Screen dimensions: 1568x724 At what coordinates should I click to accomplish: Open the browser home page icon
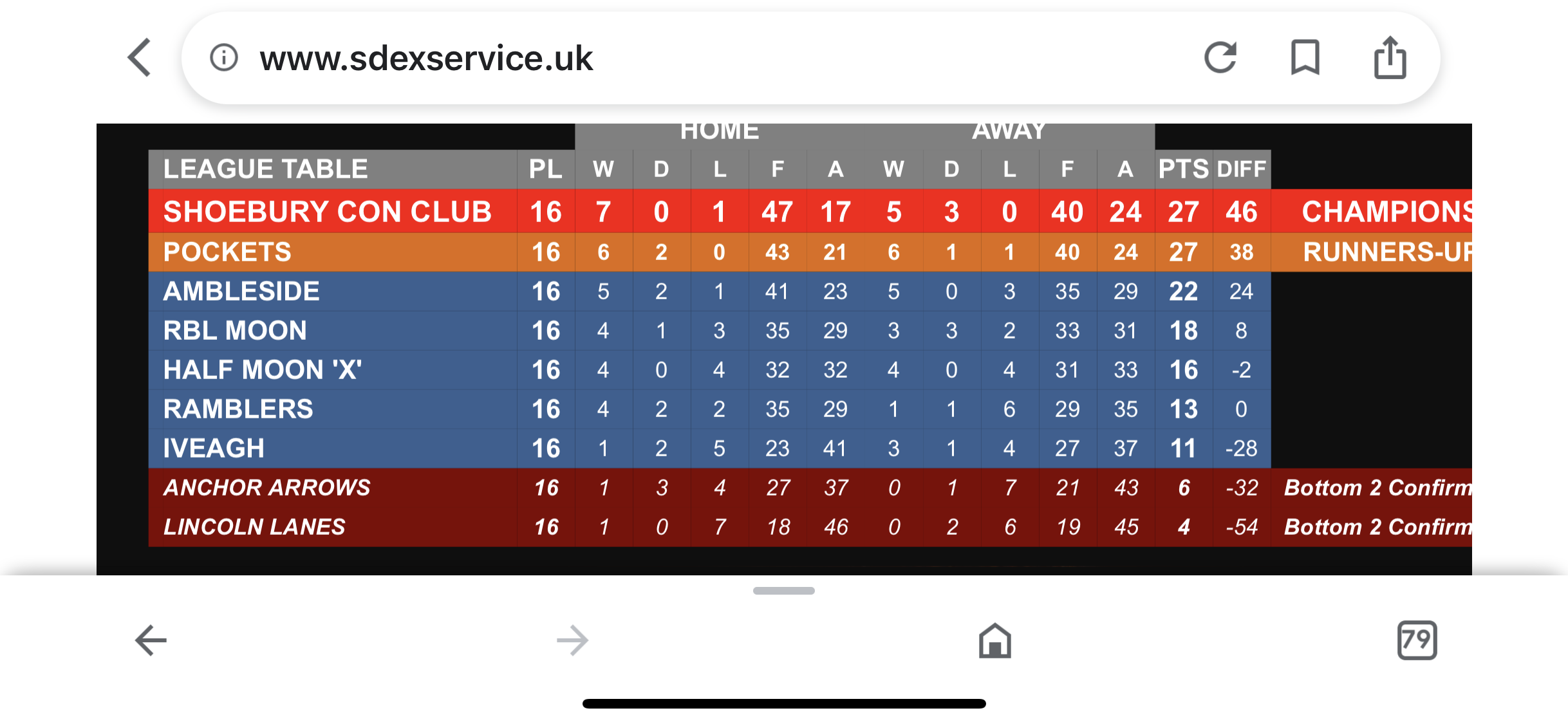[x=995, y=640]
